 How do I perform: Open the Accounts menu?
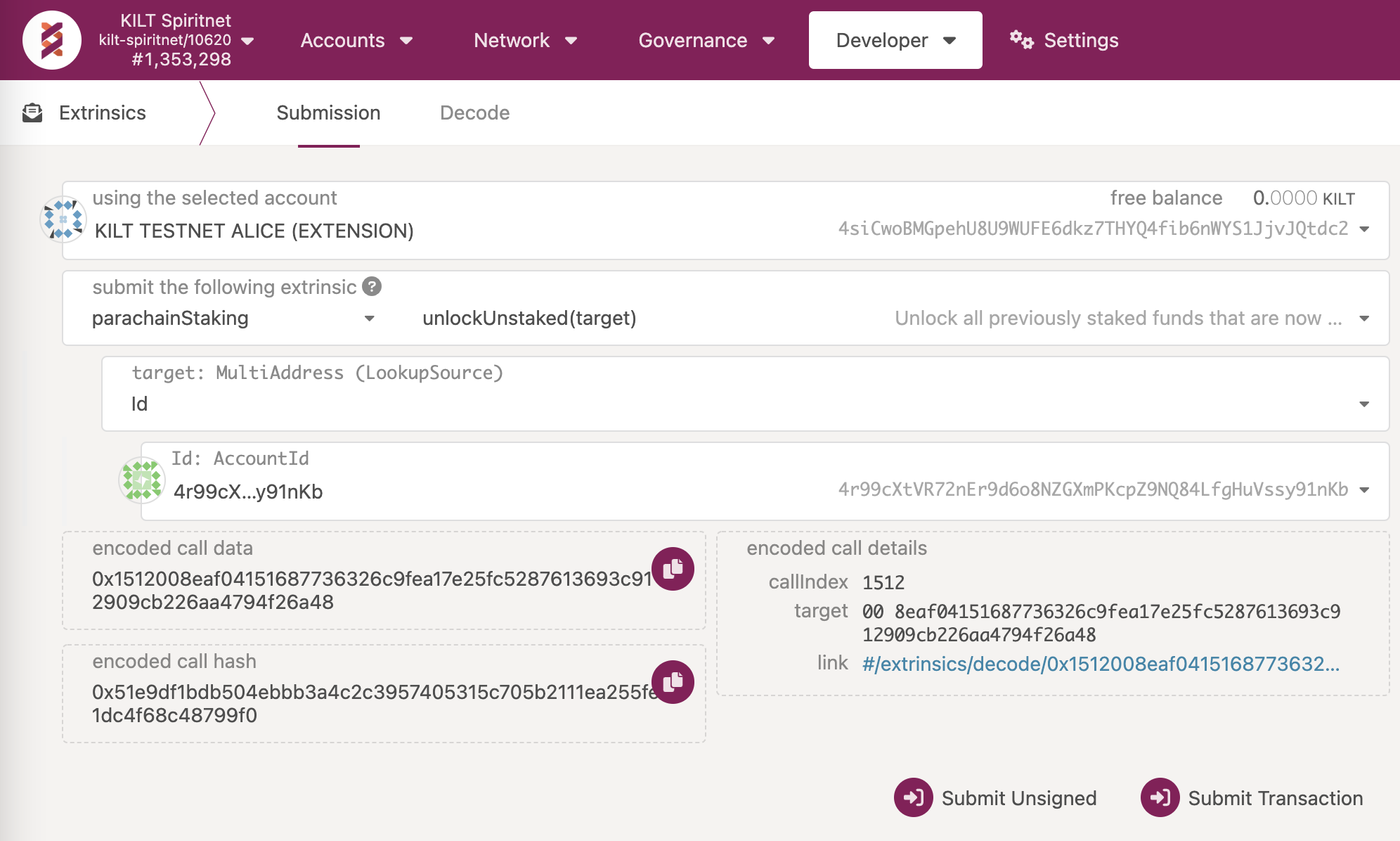[356, 40]
